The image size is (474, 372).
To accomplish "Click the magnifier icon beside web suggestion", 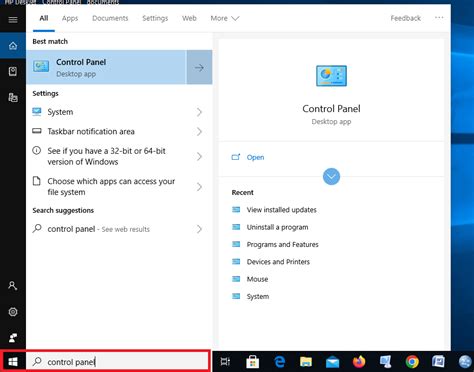I will click(37, 229).
